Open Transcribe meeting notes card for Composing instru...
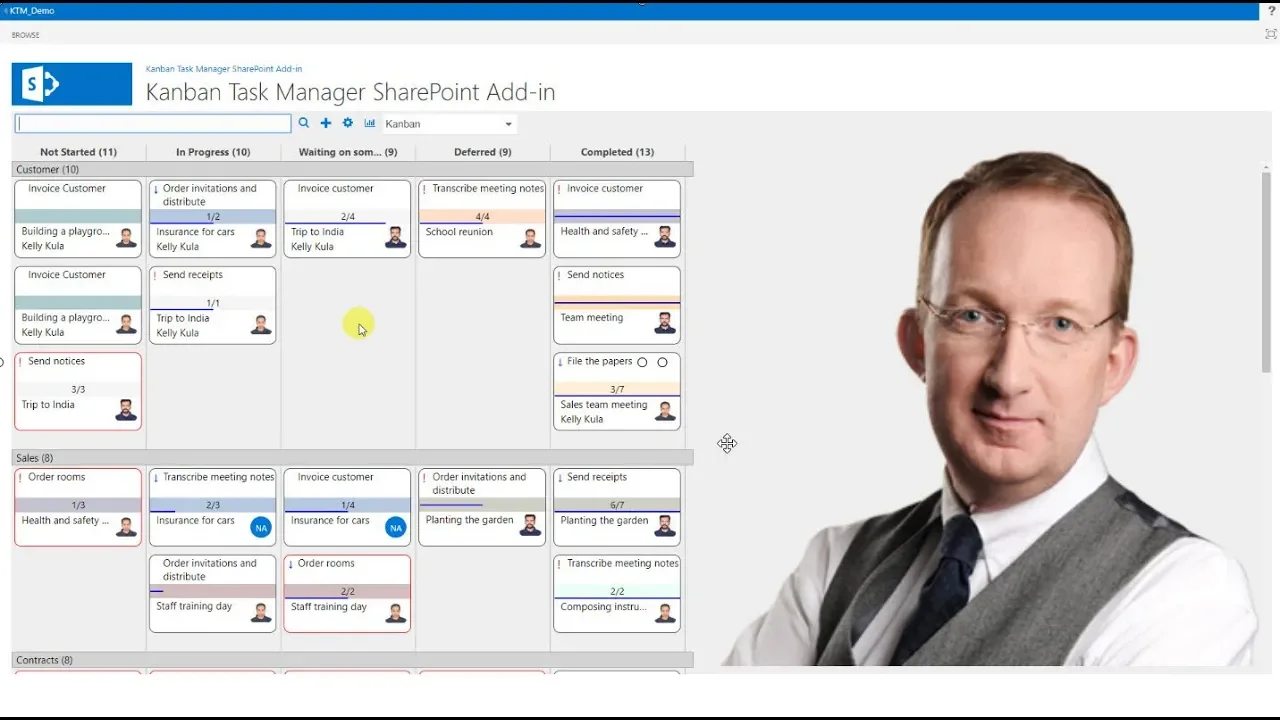 tap(617, 594)
